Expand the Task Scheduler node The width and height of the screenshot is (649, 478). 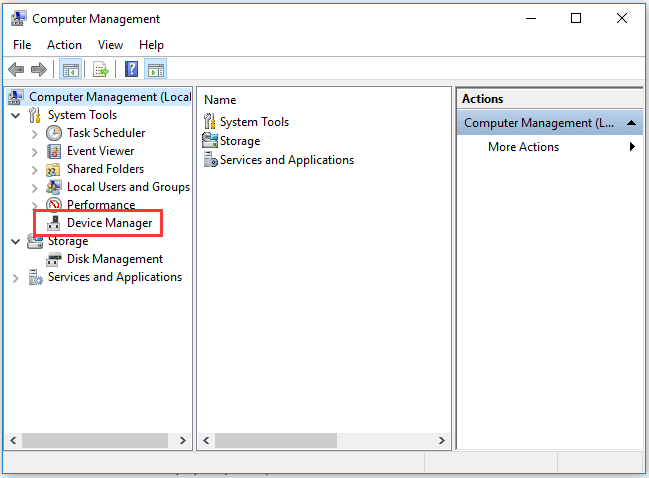click(x=35, y=134)
